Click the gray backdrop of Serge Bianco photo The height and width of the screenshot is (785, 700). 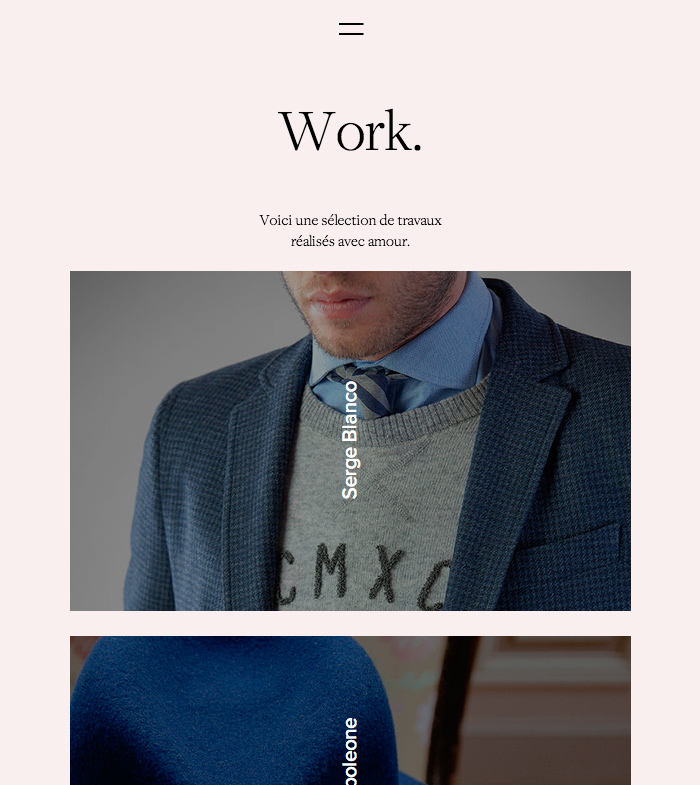click(x=150, y=325)
